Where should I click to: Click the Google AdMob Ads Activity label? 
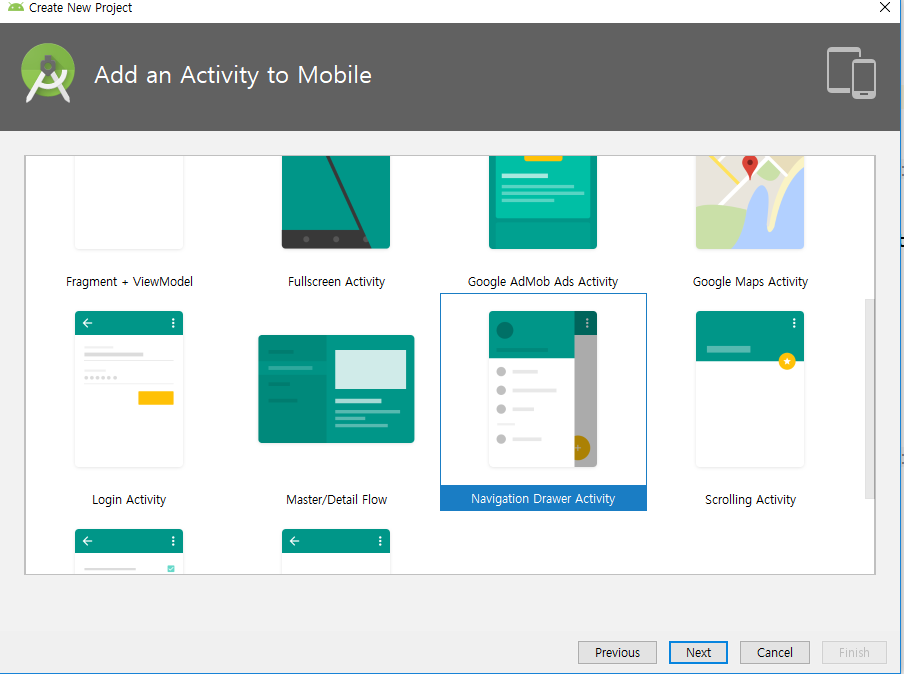coord(543,281)
